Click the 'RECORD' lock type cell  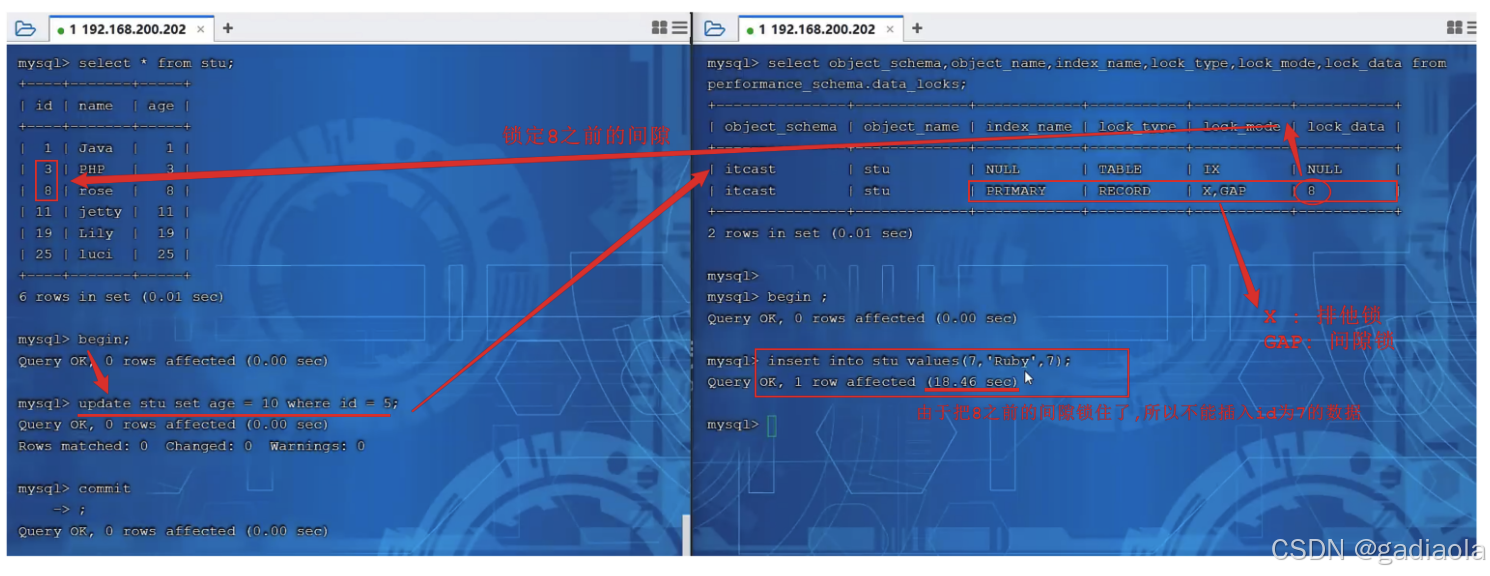tap(1124, 191)
